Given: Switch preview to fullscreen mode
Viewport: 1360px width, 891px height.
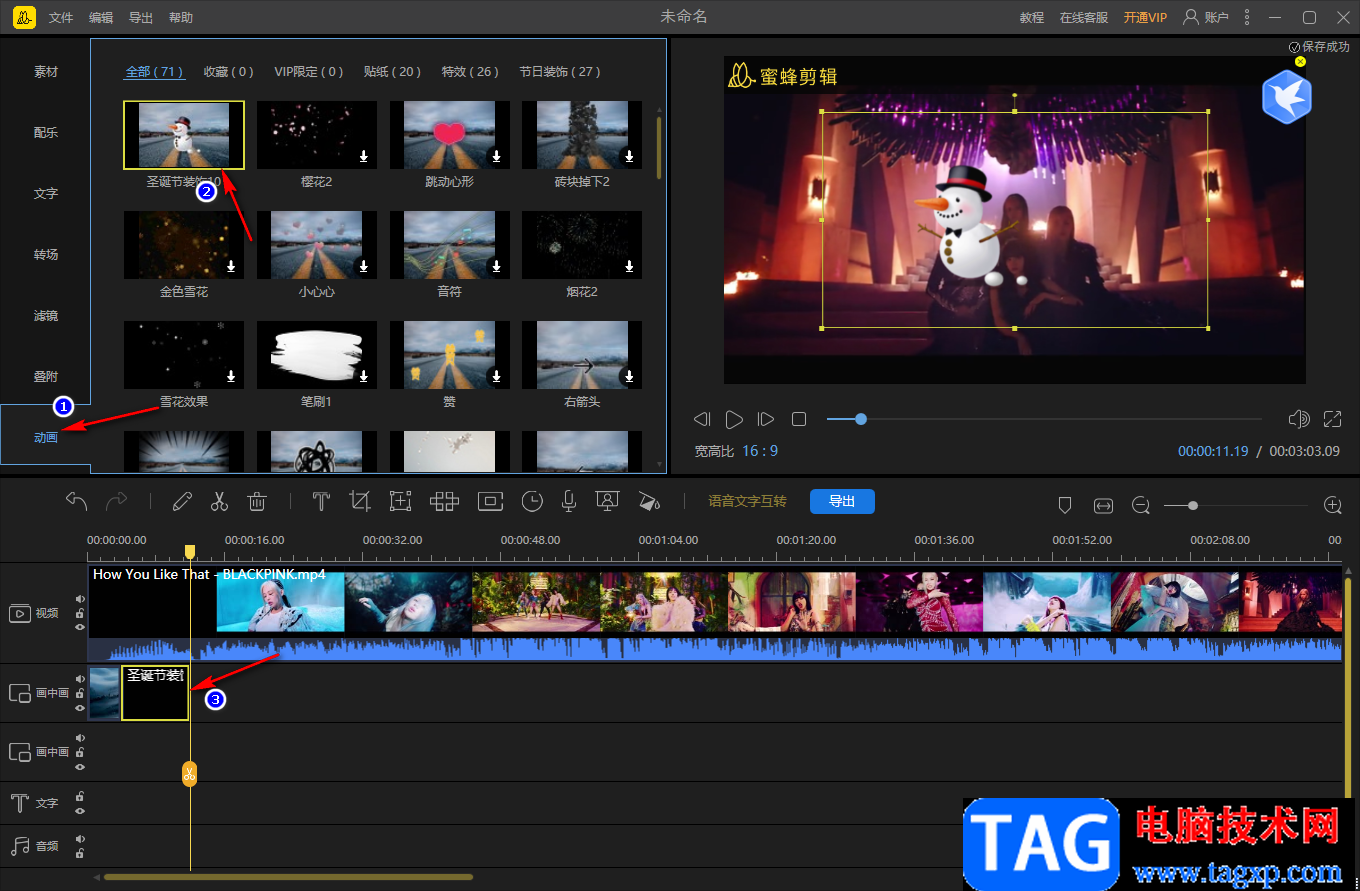Looking at the screenshot, I should (1333, 419).
